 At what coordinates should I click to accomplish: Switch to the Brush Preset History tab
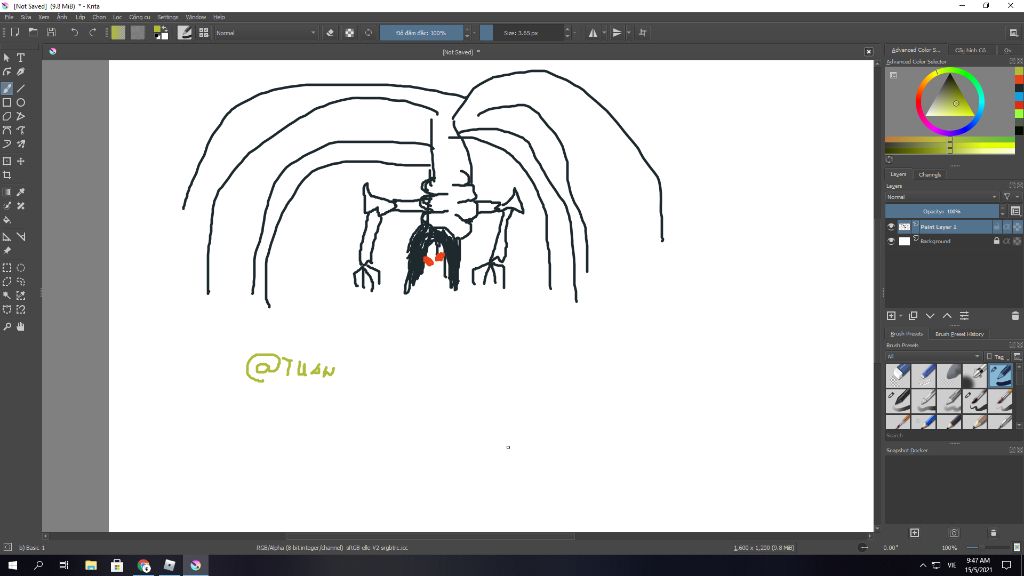click(x=959, y=334)
